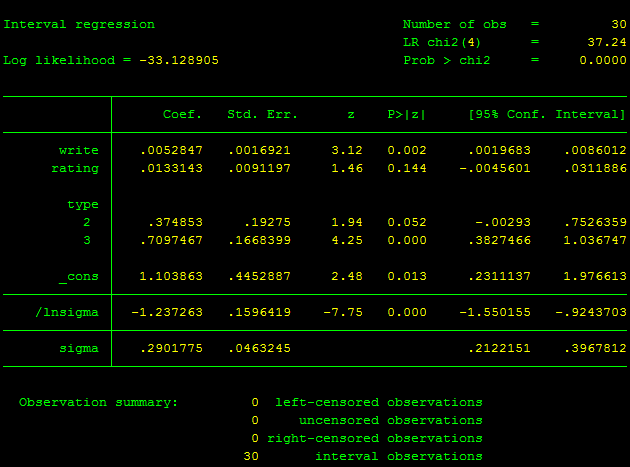Select the Observation summary label

click(98, 403)
